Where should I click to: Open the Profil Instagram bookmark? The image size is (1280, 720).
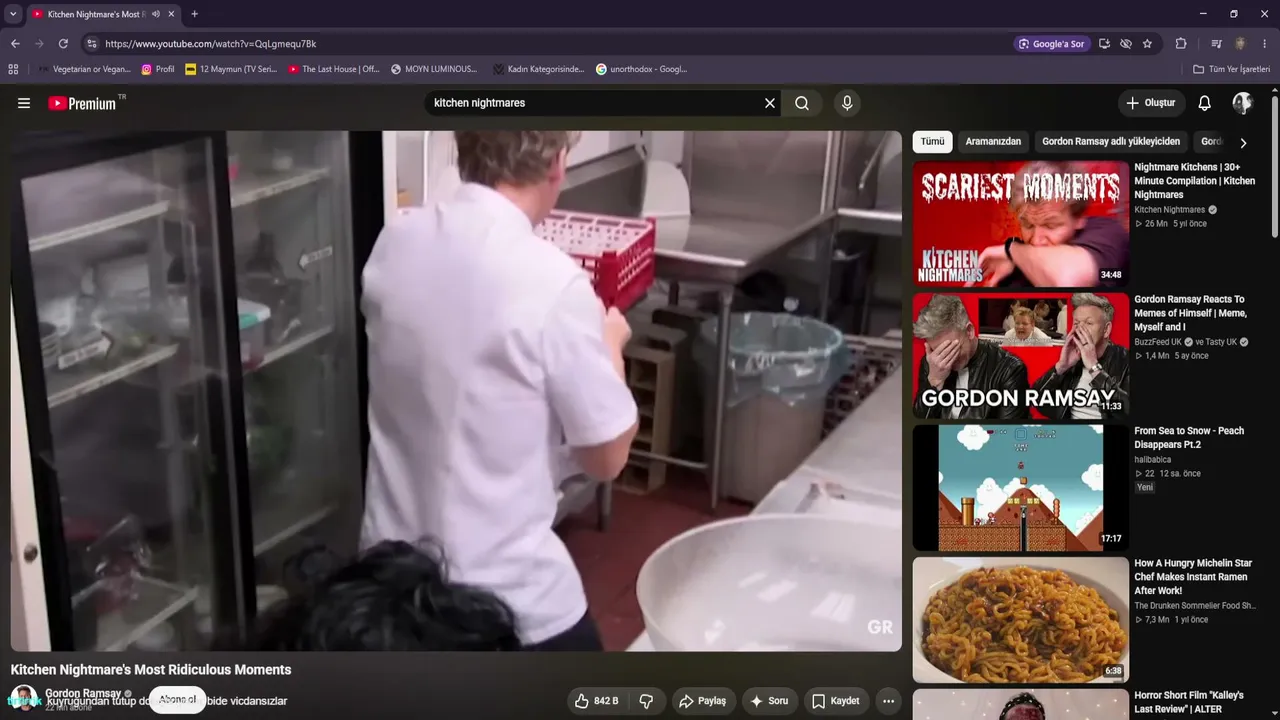158,69
